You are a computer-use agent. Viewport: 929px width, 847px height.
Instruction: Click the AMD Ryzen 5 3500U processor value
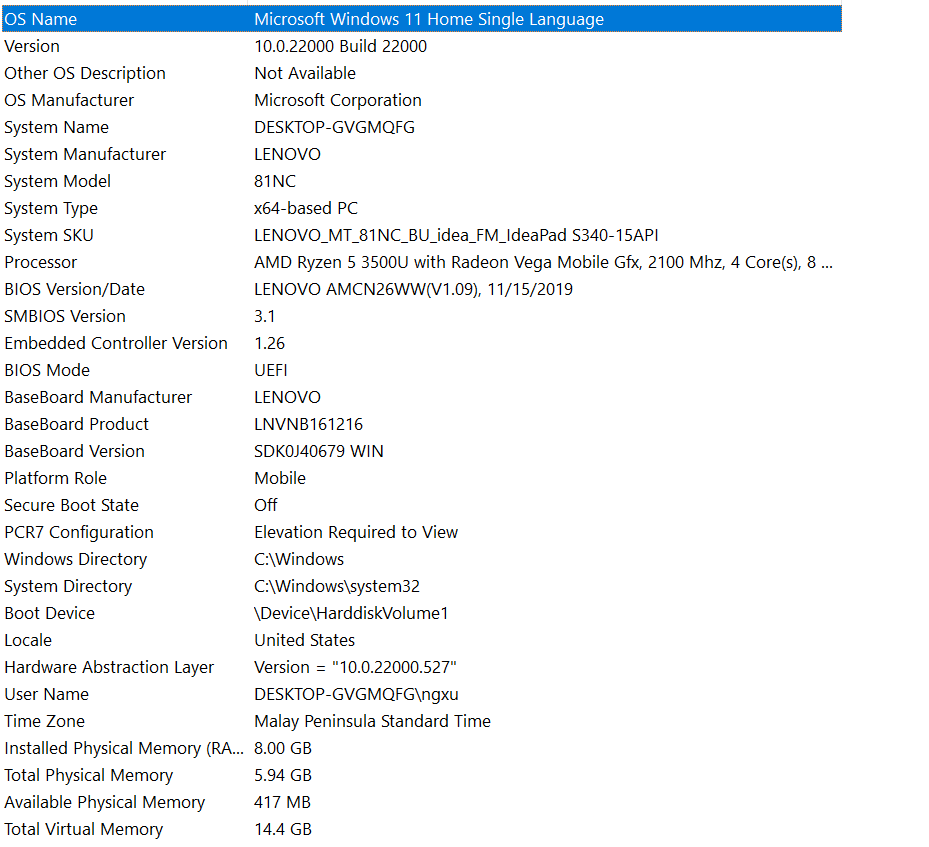[x=543, y=262]
